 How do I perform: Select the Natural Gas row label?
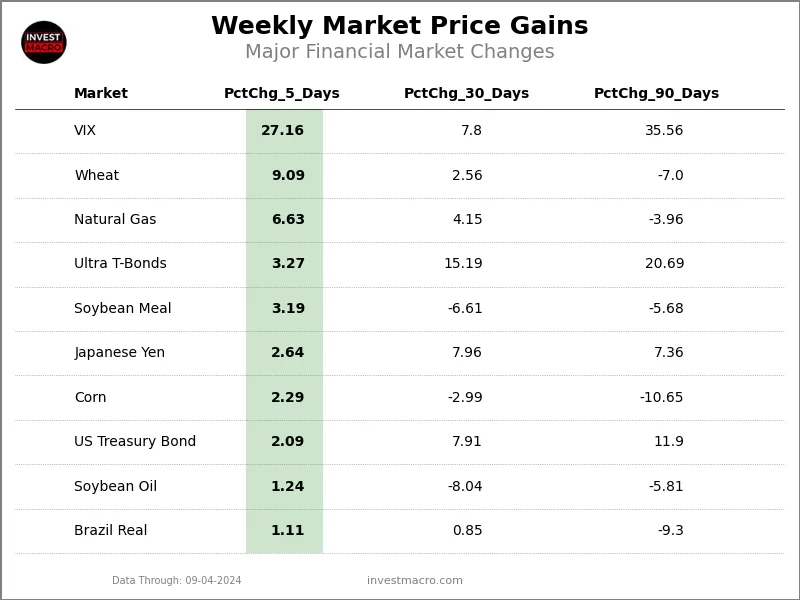click(115, 220)
